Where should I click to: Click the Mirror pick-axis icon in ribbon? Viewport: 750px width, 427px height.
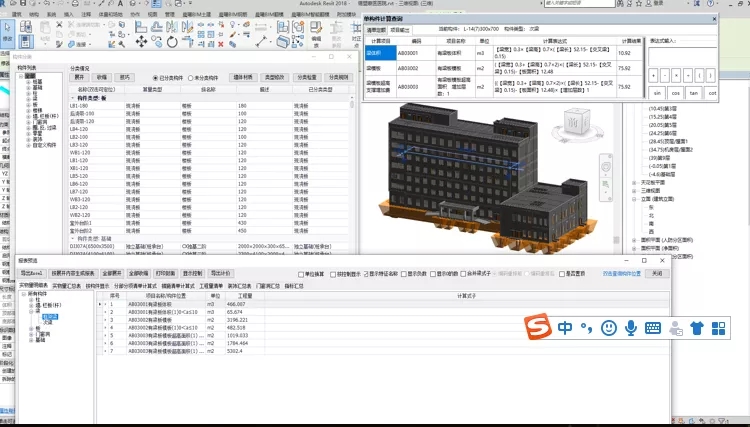(x=172, y=26)
